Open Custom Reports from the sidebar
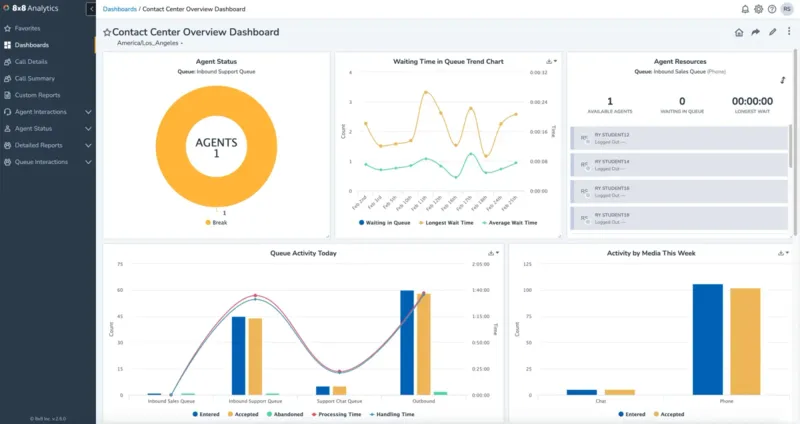Screen dimensions: 800x424 (x=37, y=95)
